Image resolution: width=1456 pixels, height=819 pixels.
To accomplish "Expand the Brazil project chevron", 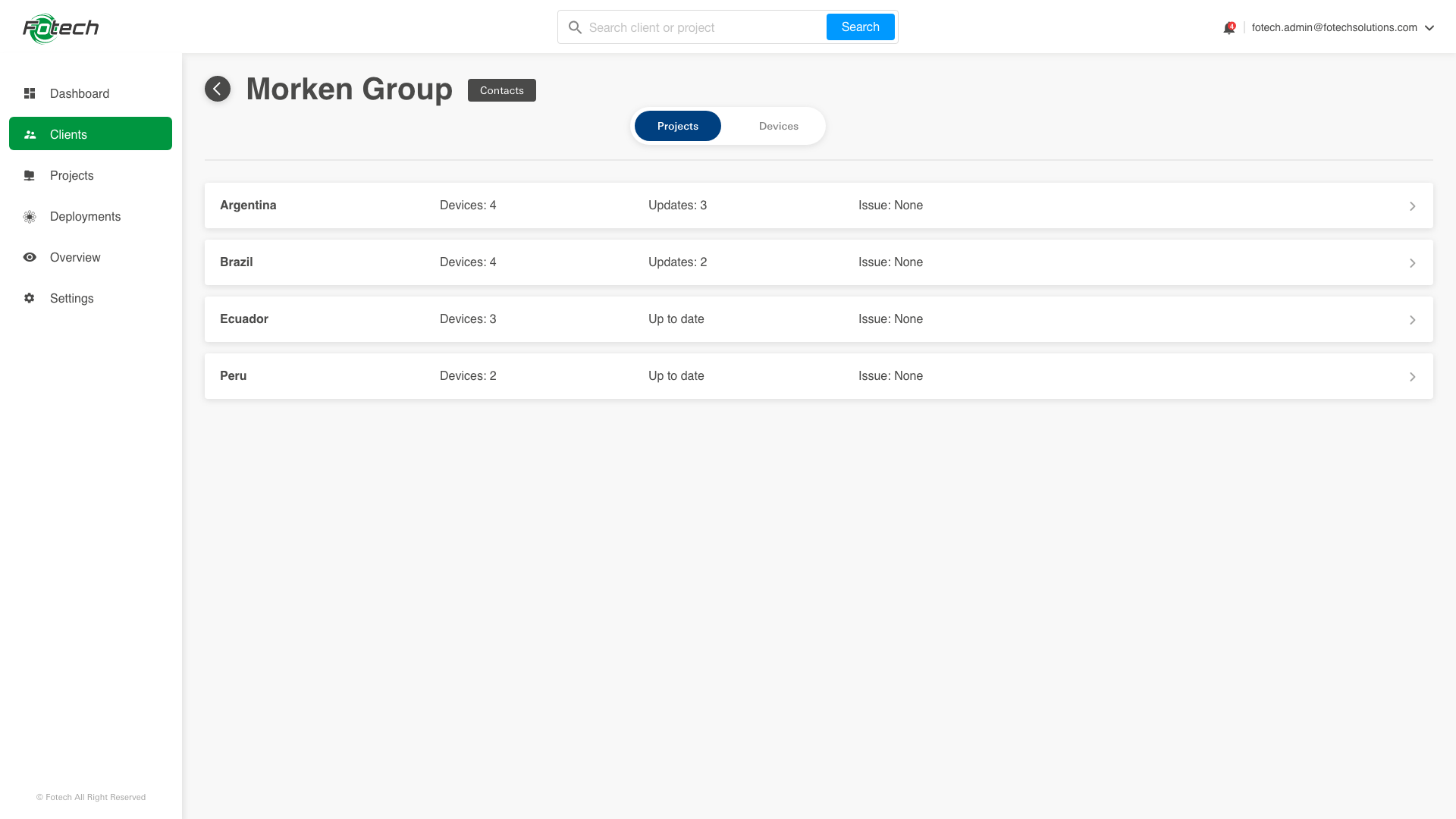I will [1412, 263].
